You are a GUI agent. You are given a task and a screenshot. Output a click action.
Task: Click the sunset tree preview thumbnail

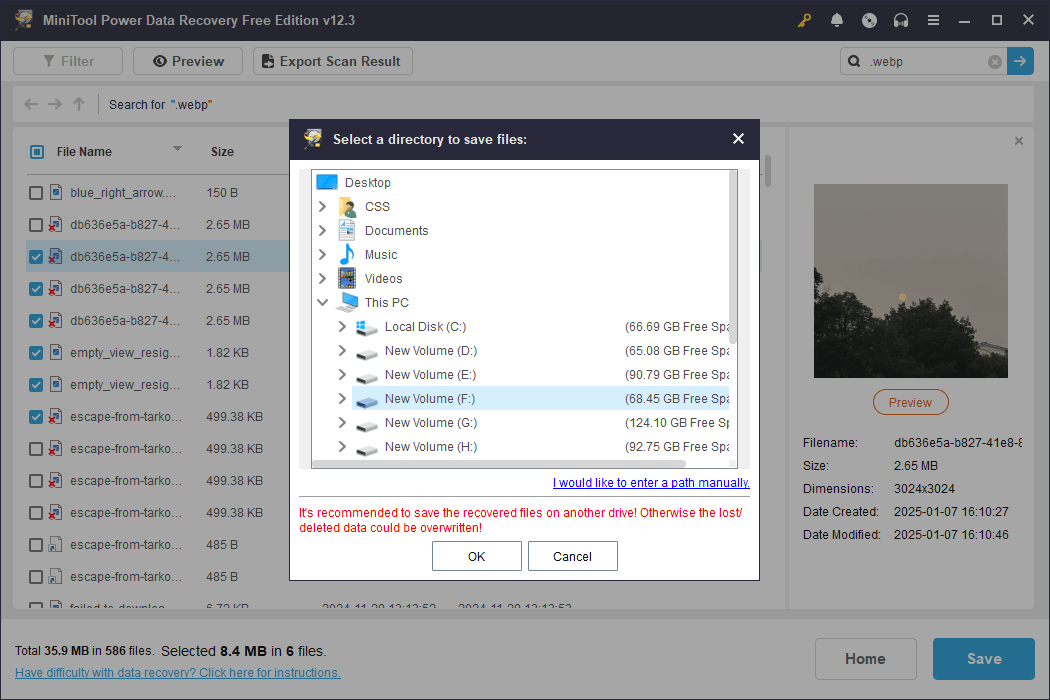pos(911,281)
